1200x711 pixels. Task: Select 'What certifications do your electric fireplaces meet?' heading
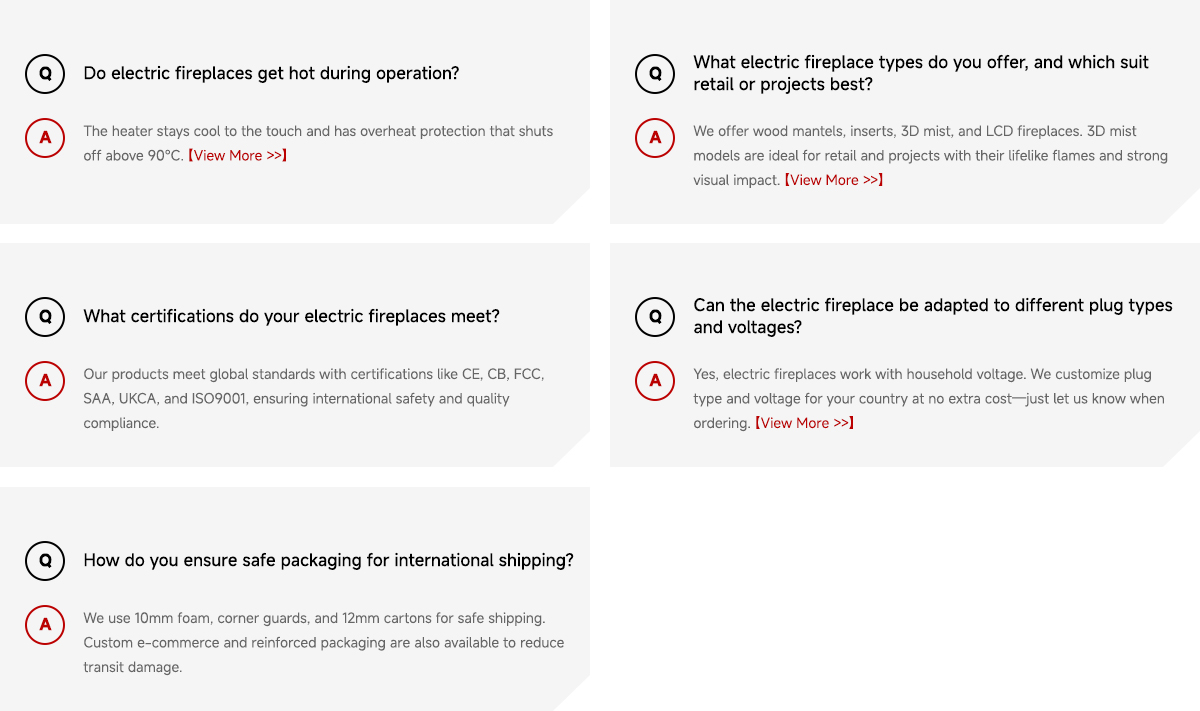click(291, 316)
